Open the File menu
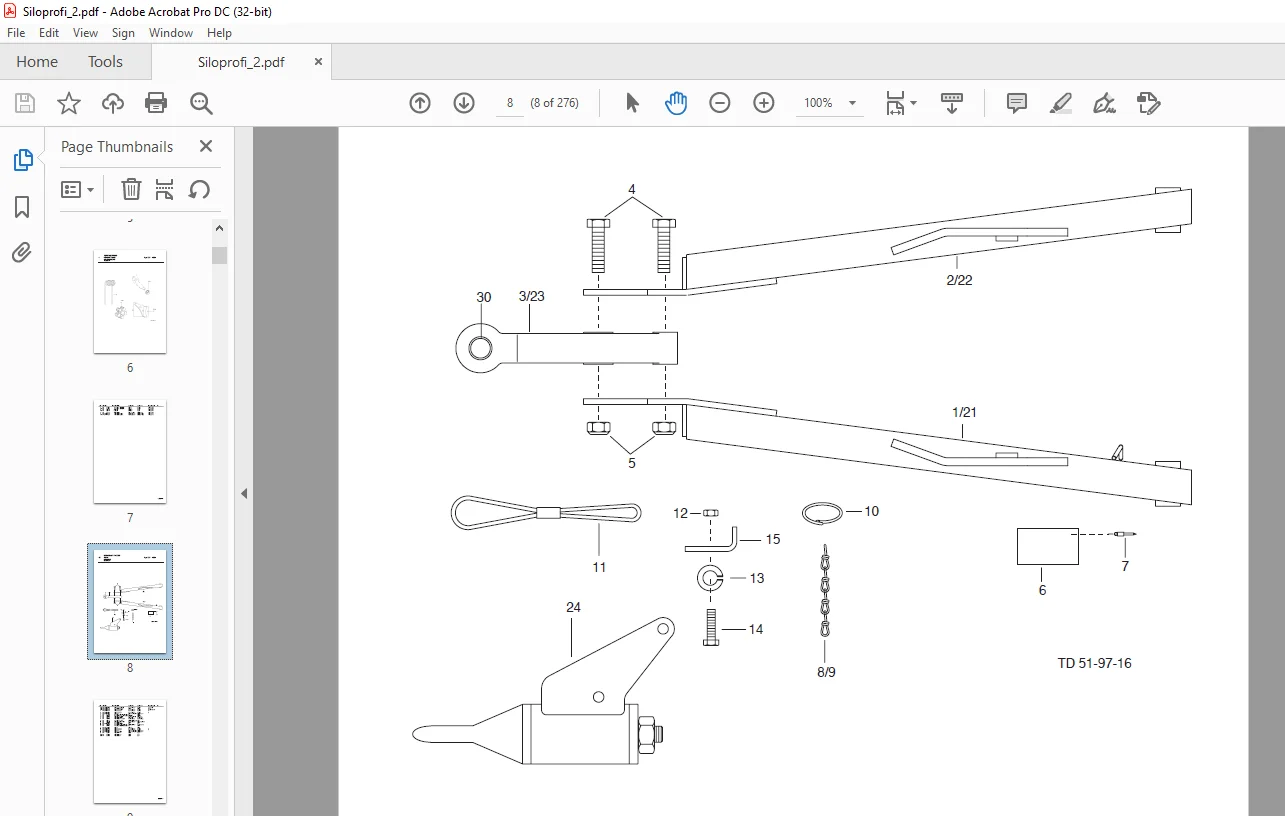This screenshot has width=1285, height=816. click(16, 33)
